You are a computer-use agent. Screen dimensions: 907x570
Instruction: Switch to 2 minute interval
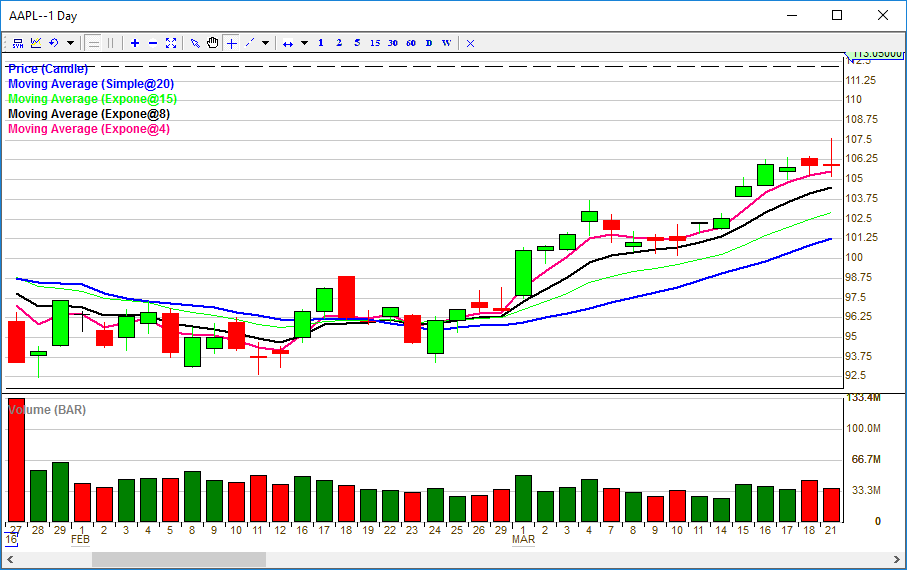[x=339, y=43]
